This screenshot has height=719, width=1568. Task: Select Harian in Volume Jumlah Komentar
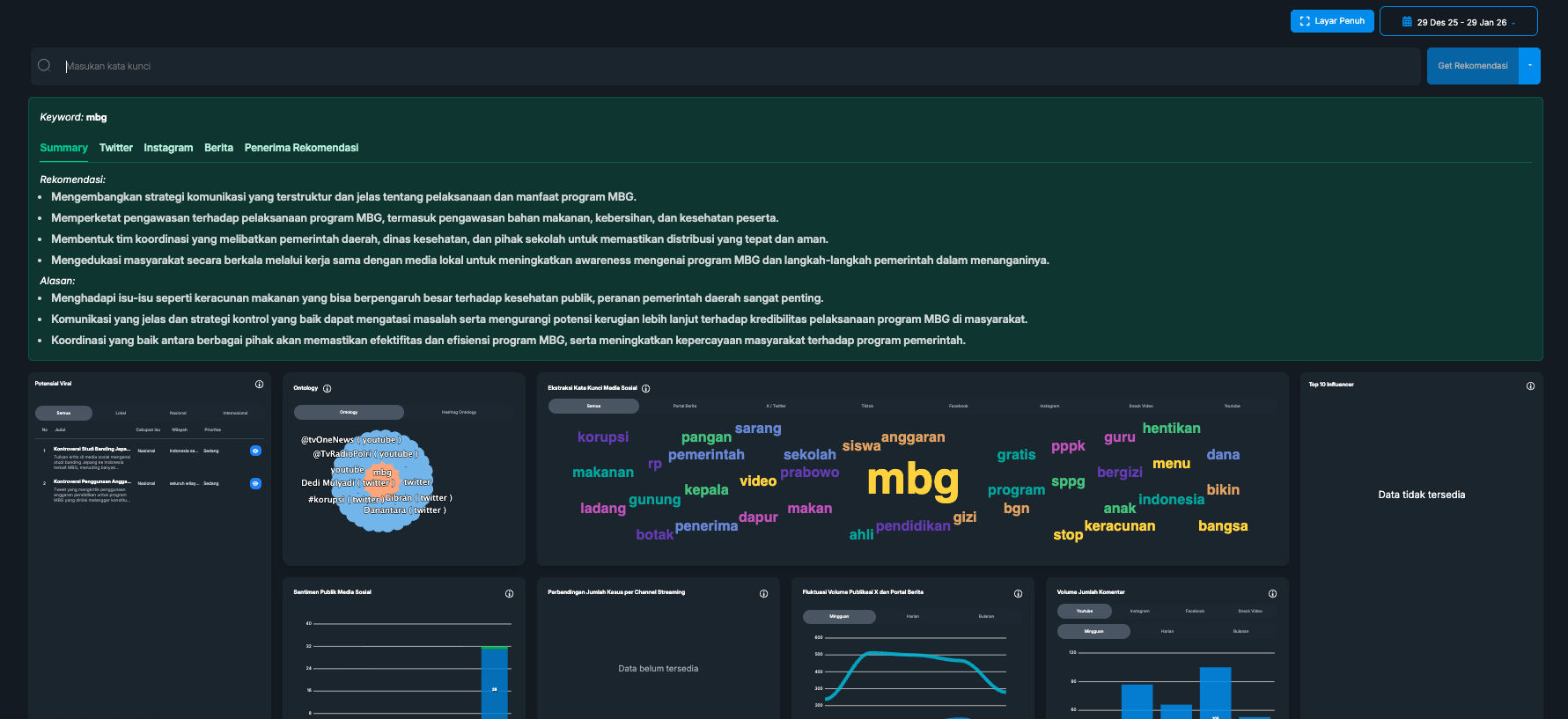pyautogui.click(x=1167, y=631)
